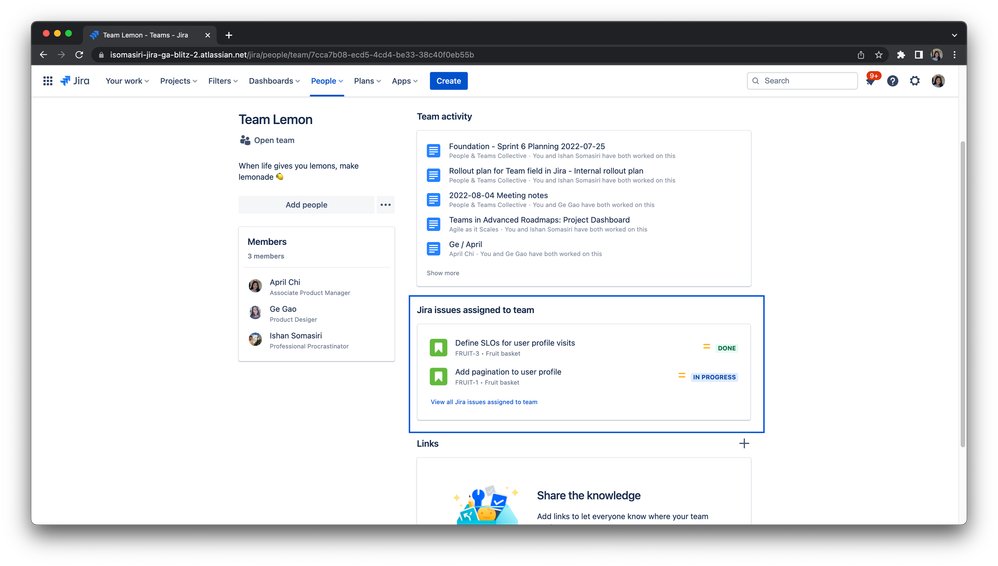The height and width of the screenshot is (566, 998).
Task: Open more actions ellipsis next to Add people
Action: 386,205
